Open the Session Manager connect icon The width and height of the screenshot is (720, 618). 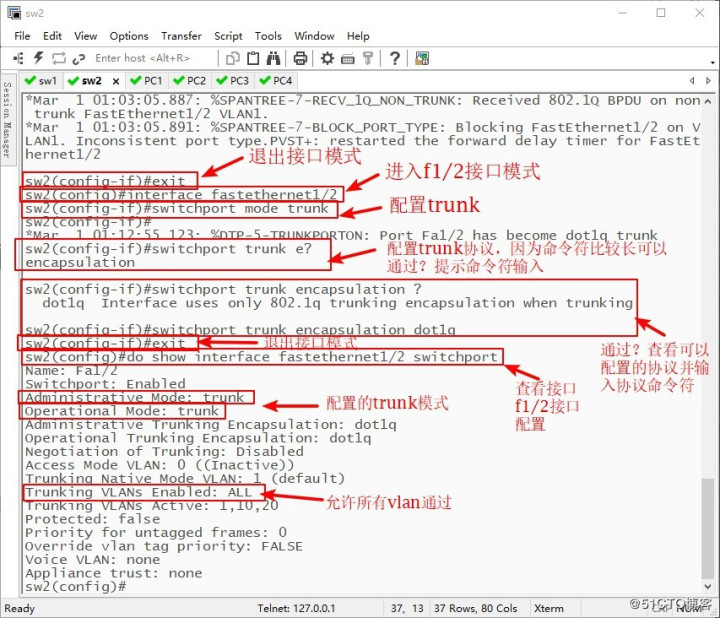coord(18,58)
